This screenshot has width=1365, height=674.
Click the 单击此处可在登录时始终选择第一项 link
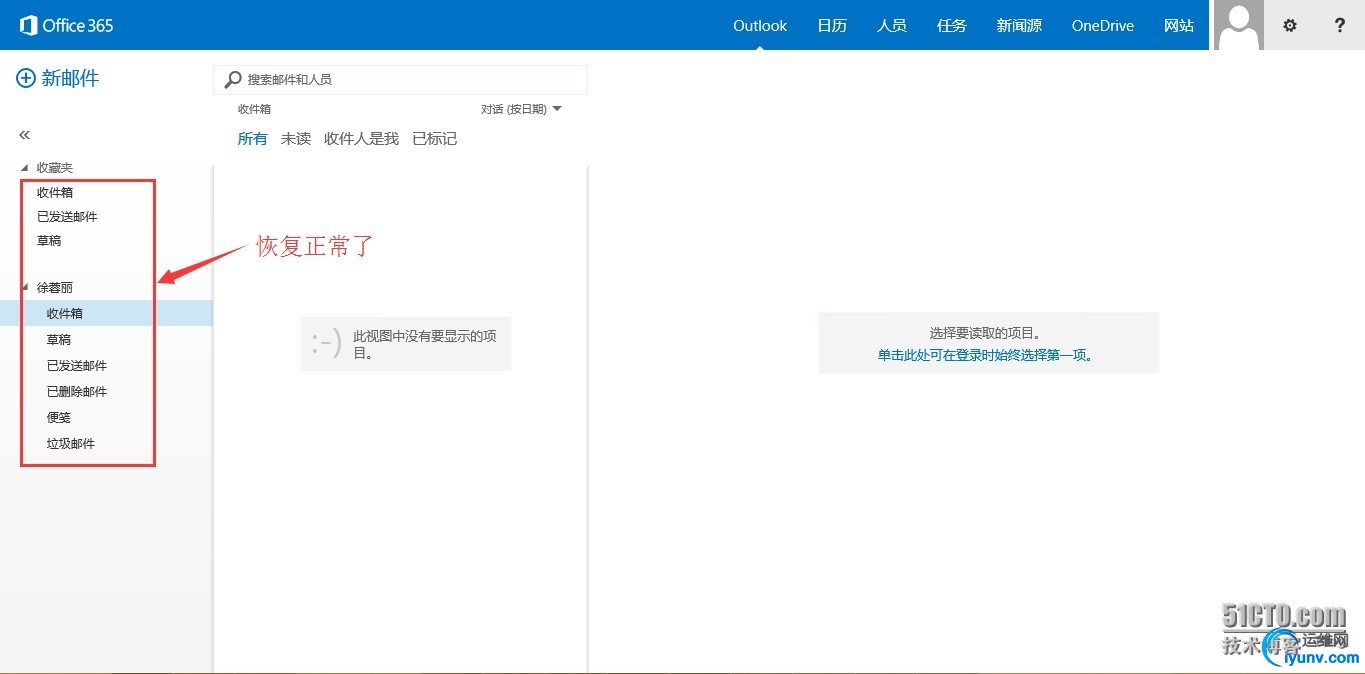(986, 355)
